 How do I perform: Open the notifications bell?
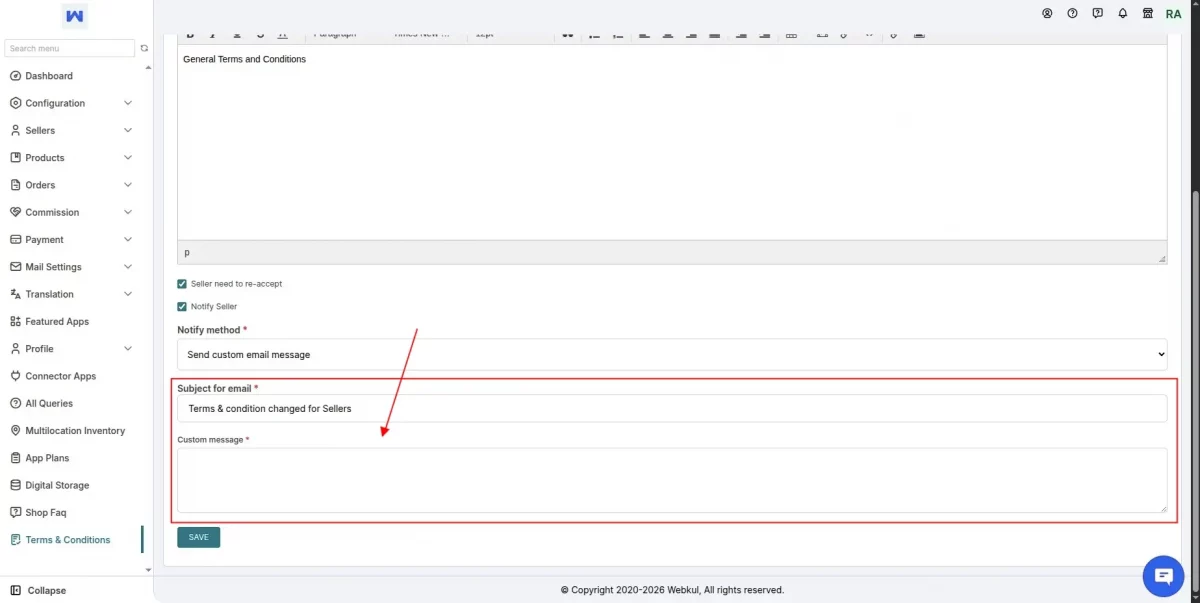click(1123, 14)
